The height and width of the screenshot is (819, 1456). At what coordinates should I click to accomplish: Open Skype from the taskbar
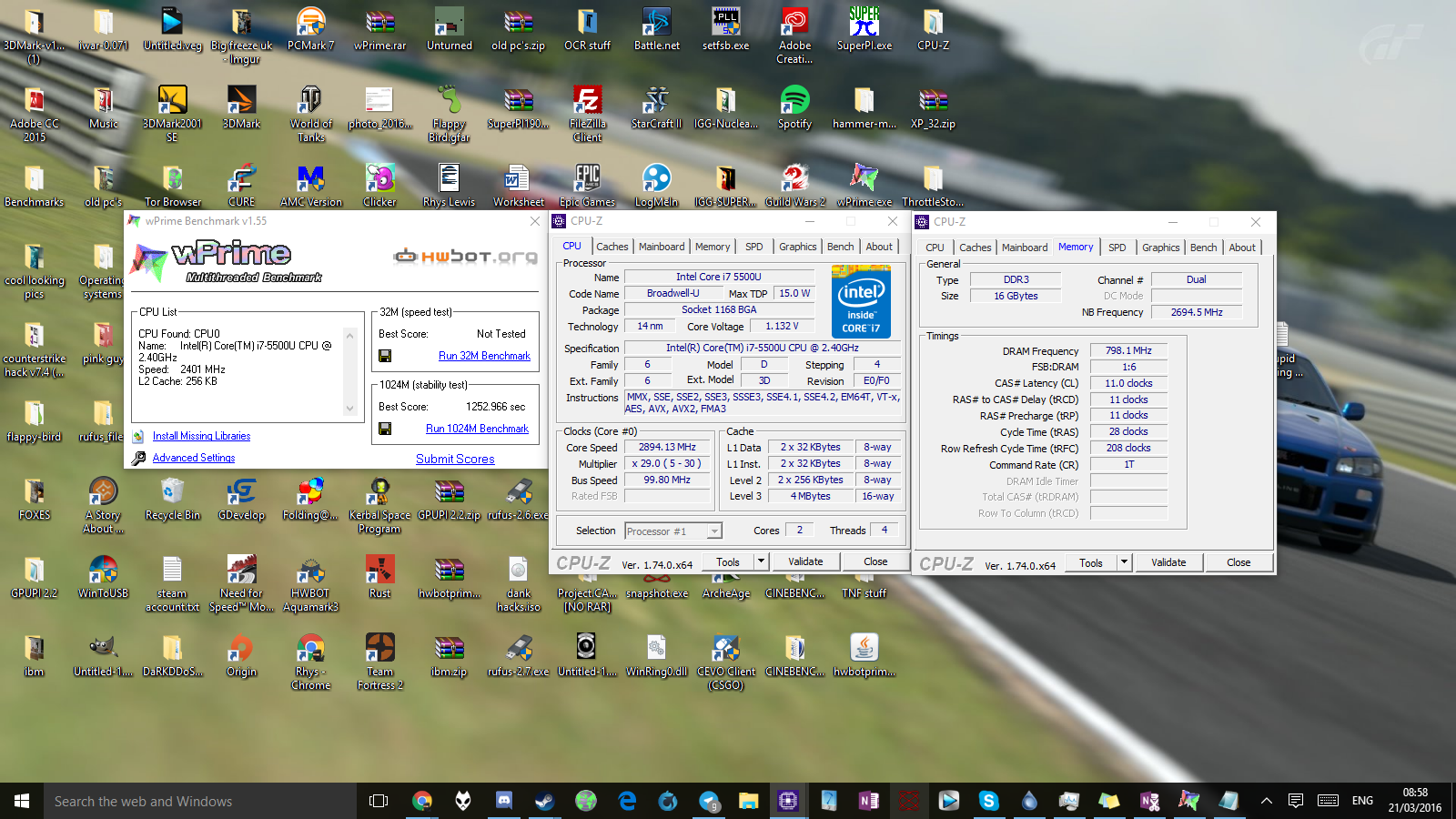[988, 801]
